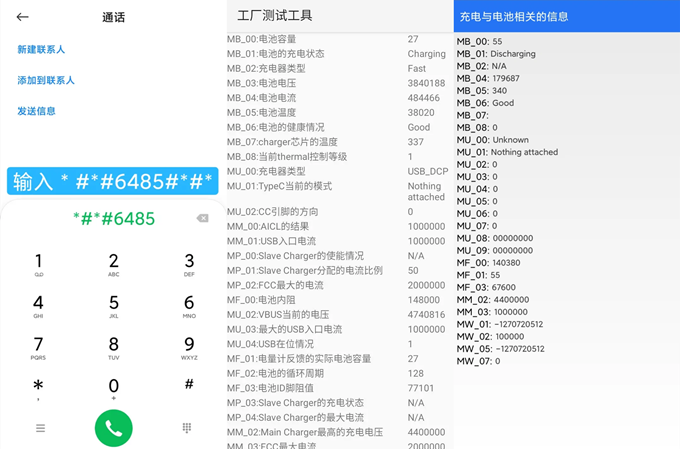Screen dimensions: 680x449
Task: Select 新建联系人 option
Action: click(41, 49)
